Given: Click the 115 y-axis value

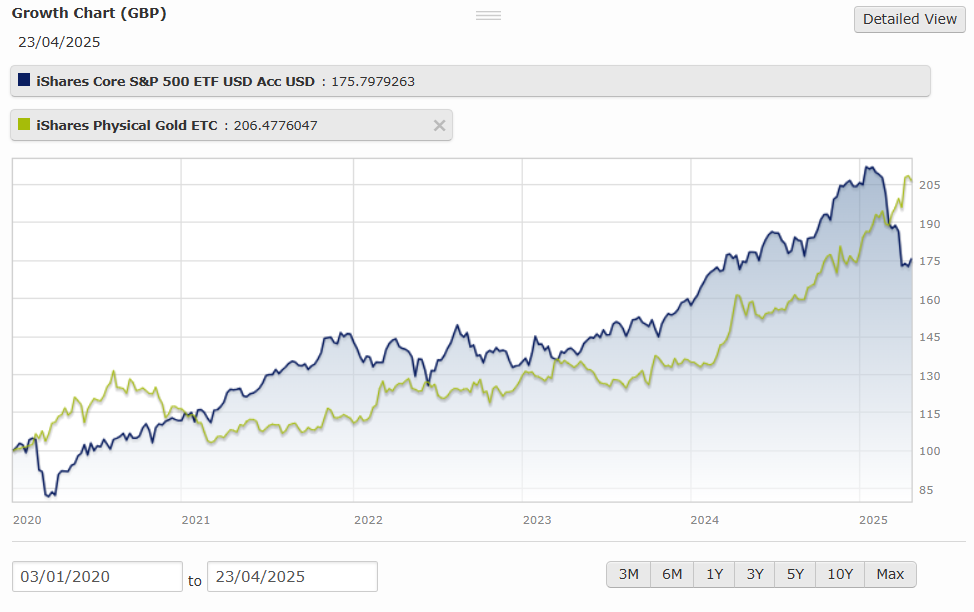Looking at the screenshot, I should (930, 414).
